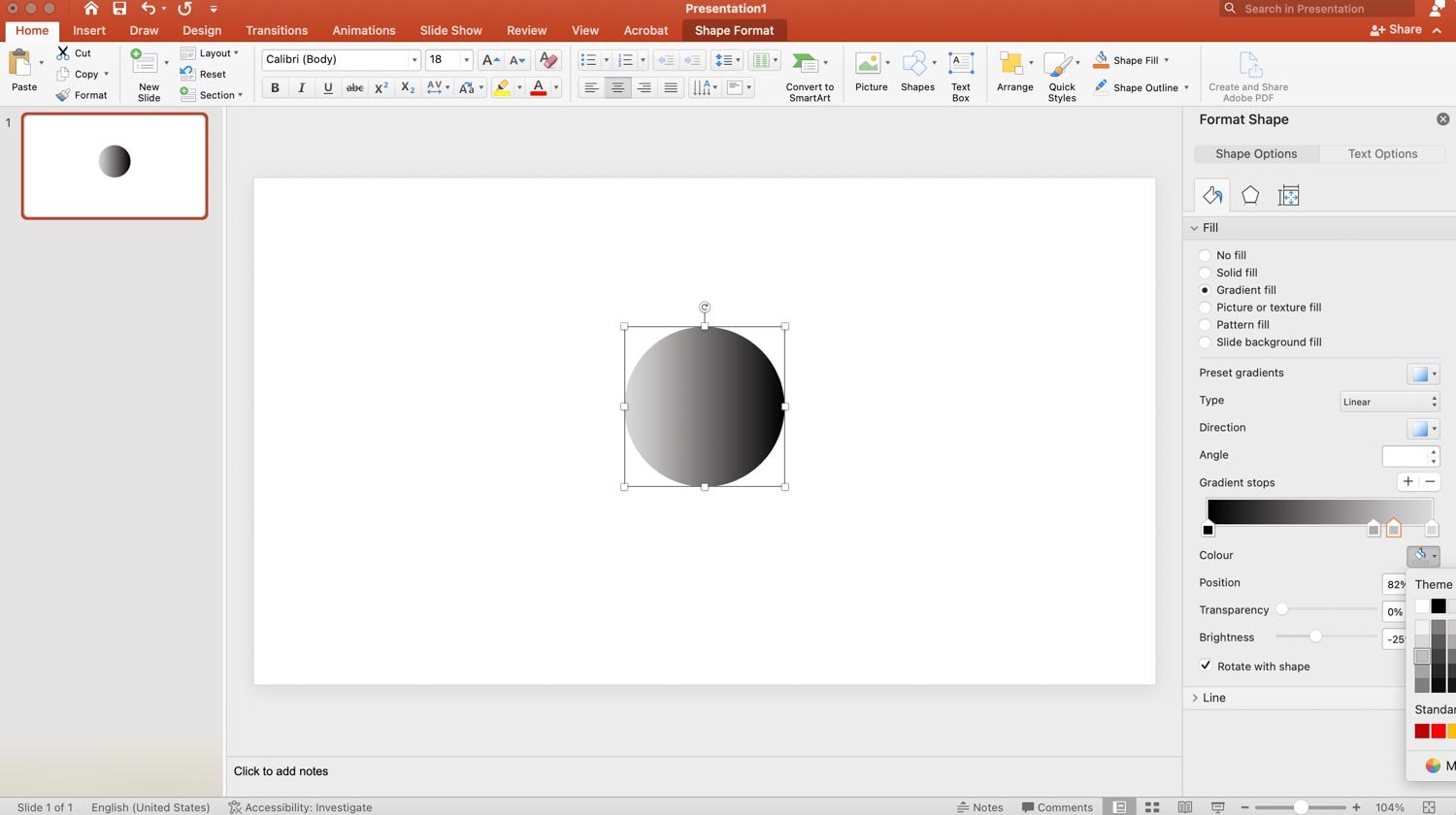Open the Size & Properties panel icon
The image size is (1456, 815).
[x=1288, y=194]
